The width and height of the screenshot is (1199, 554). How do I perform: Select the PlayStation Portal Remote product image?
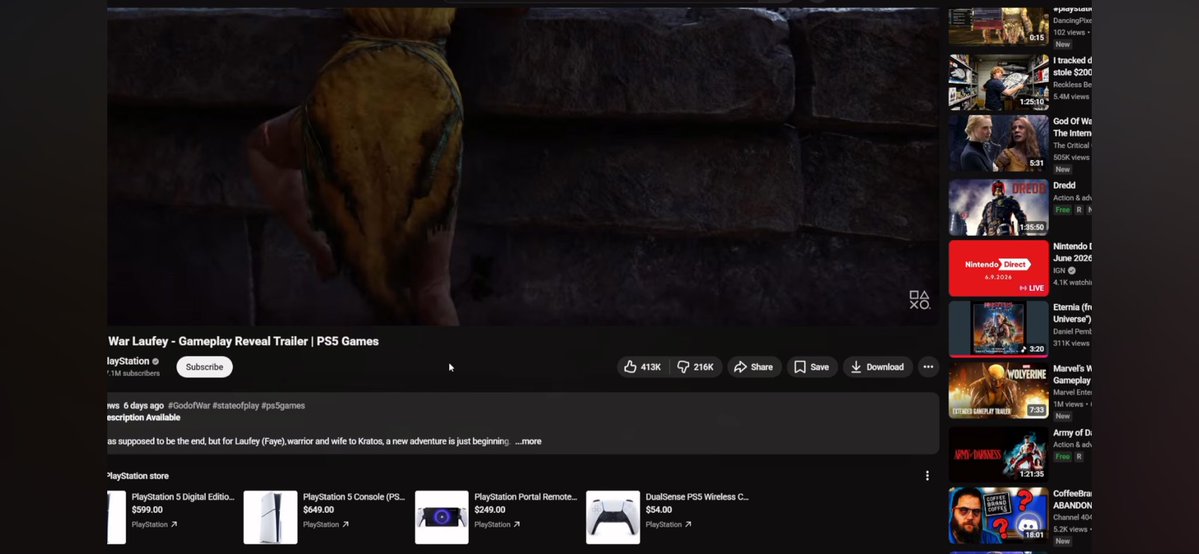point(441,517)
